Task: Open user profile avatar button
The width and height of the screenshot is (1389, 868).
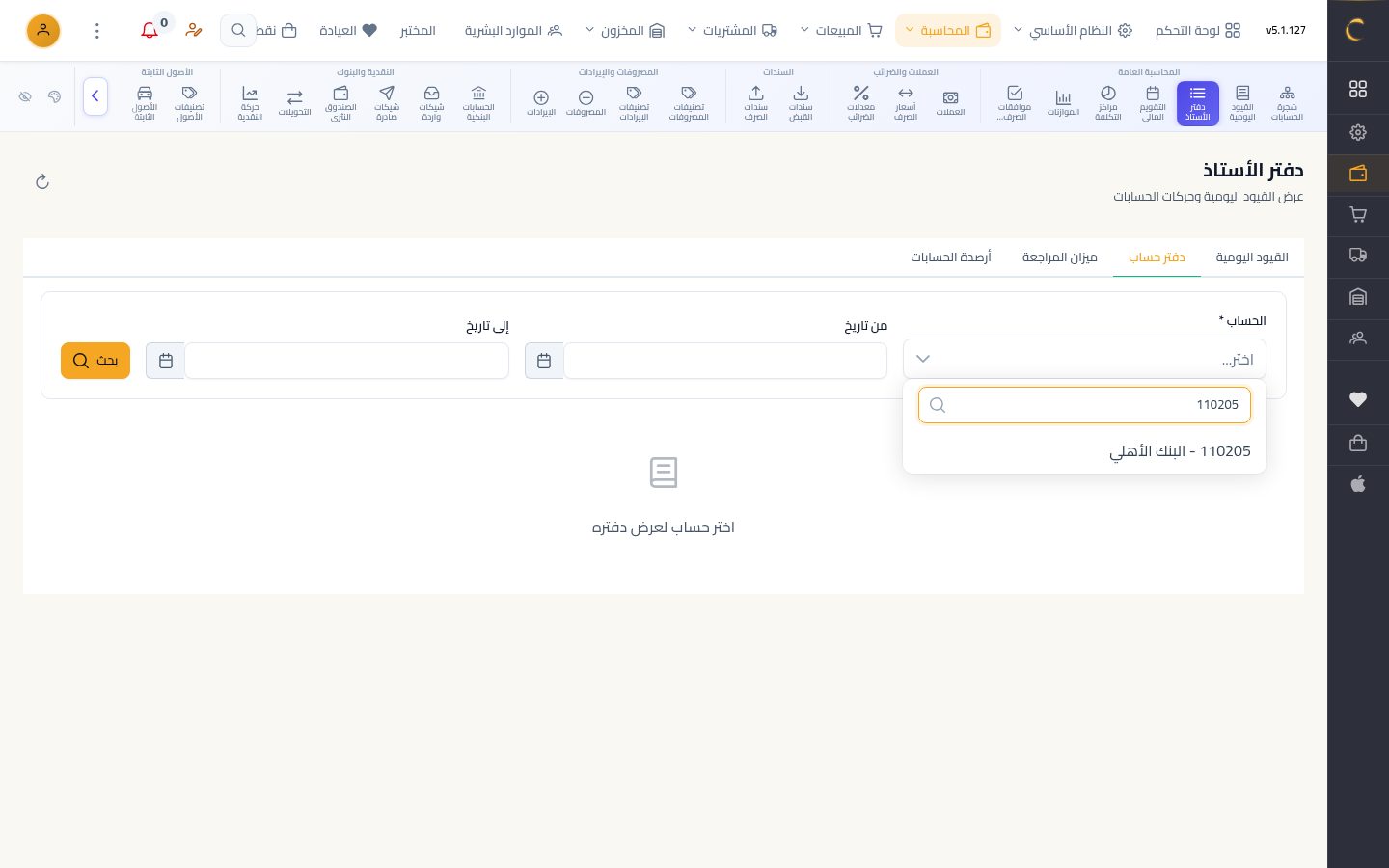Action: tap(43, 31)
